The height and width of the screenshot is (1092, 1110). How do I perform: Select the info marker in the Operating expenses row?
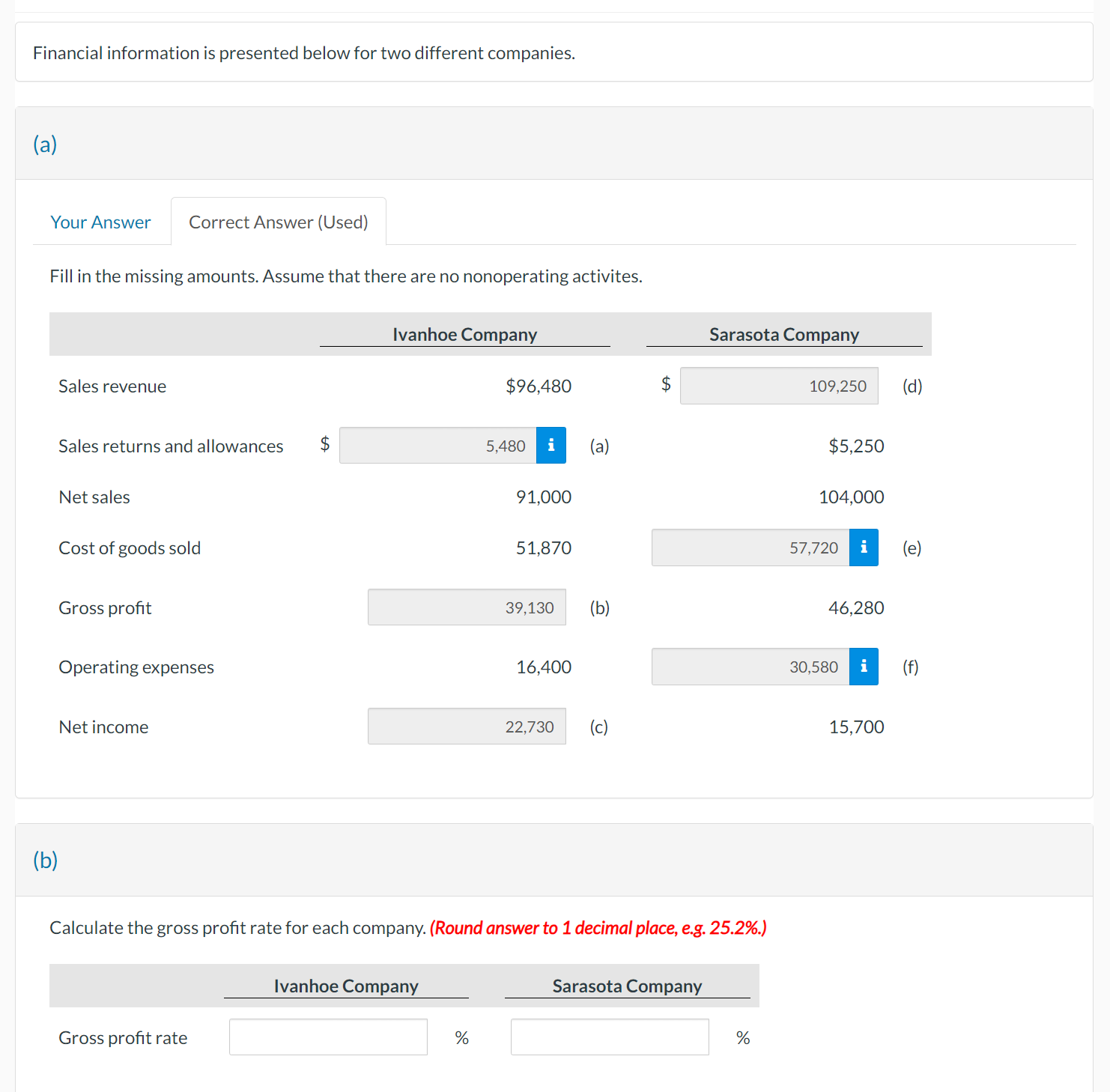point(863,667)
